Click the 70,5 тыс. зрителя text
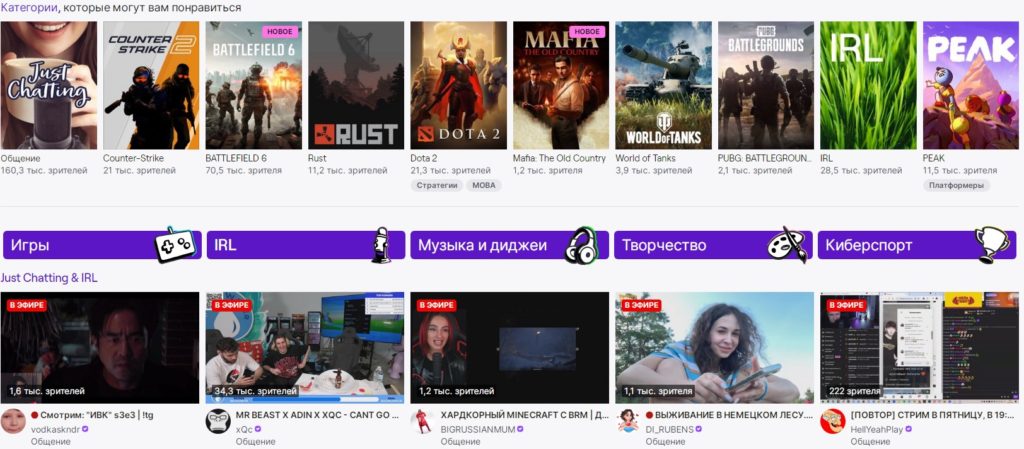1024x449 pixels. 244,170
